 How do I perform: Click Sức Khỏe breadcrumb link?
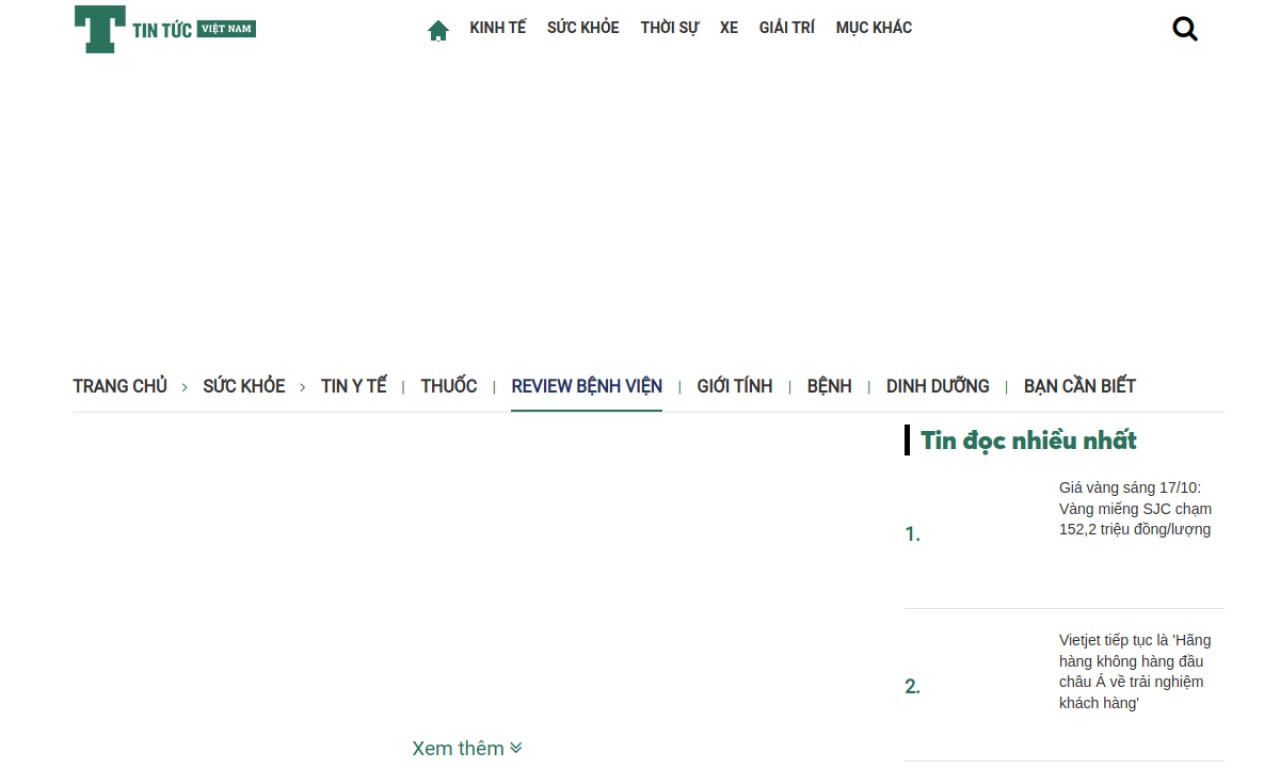pyautogui.click(x=244, y=386)
